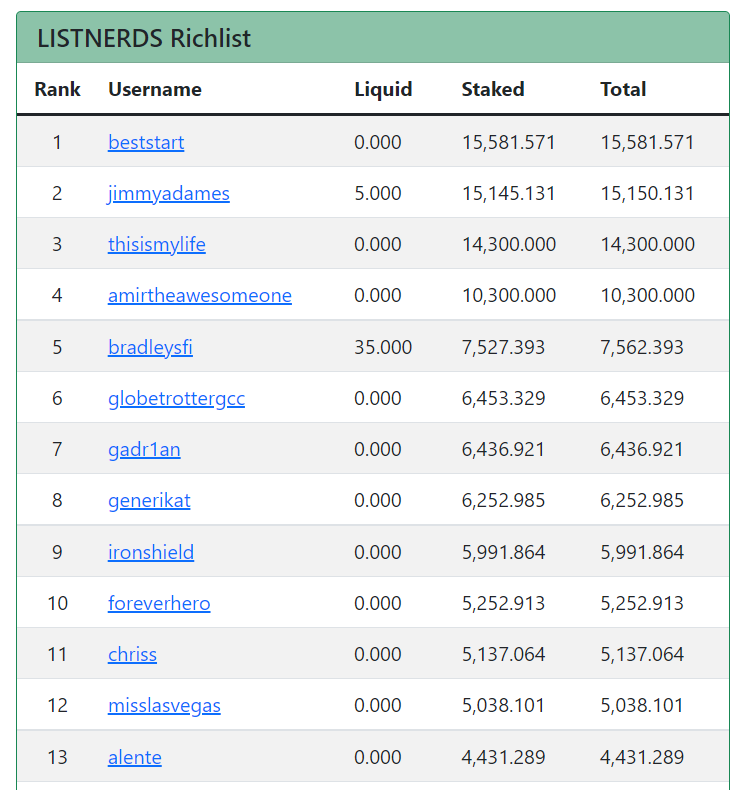Visit amirtheawesomeone's profile link
741x790 pixels.
tap(200, 295)
